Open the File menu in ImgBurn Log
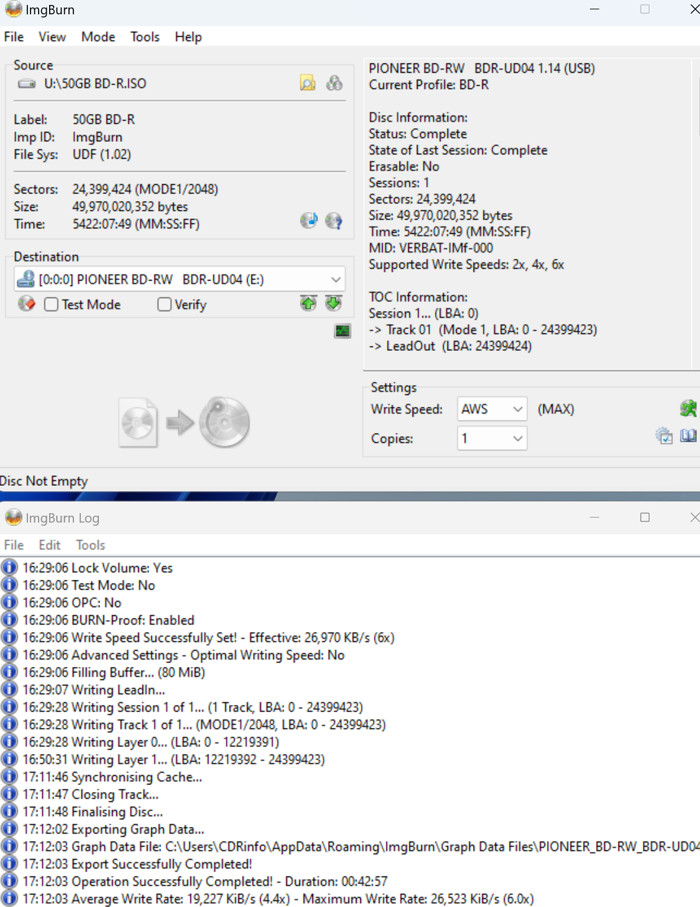 coord(14,545)
